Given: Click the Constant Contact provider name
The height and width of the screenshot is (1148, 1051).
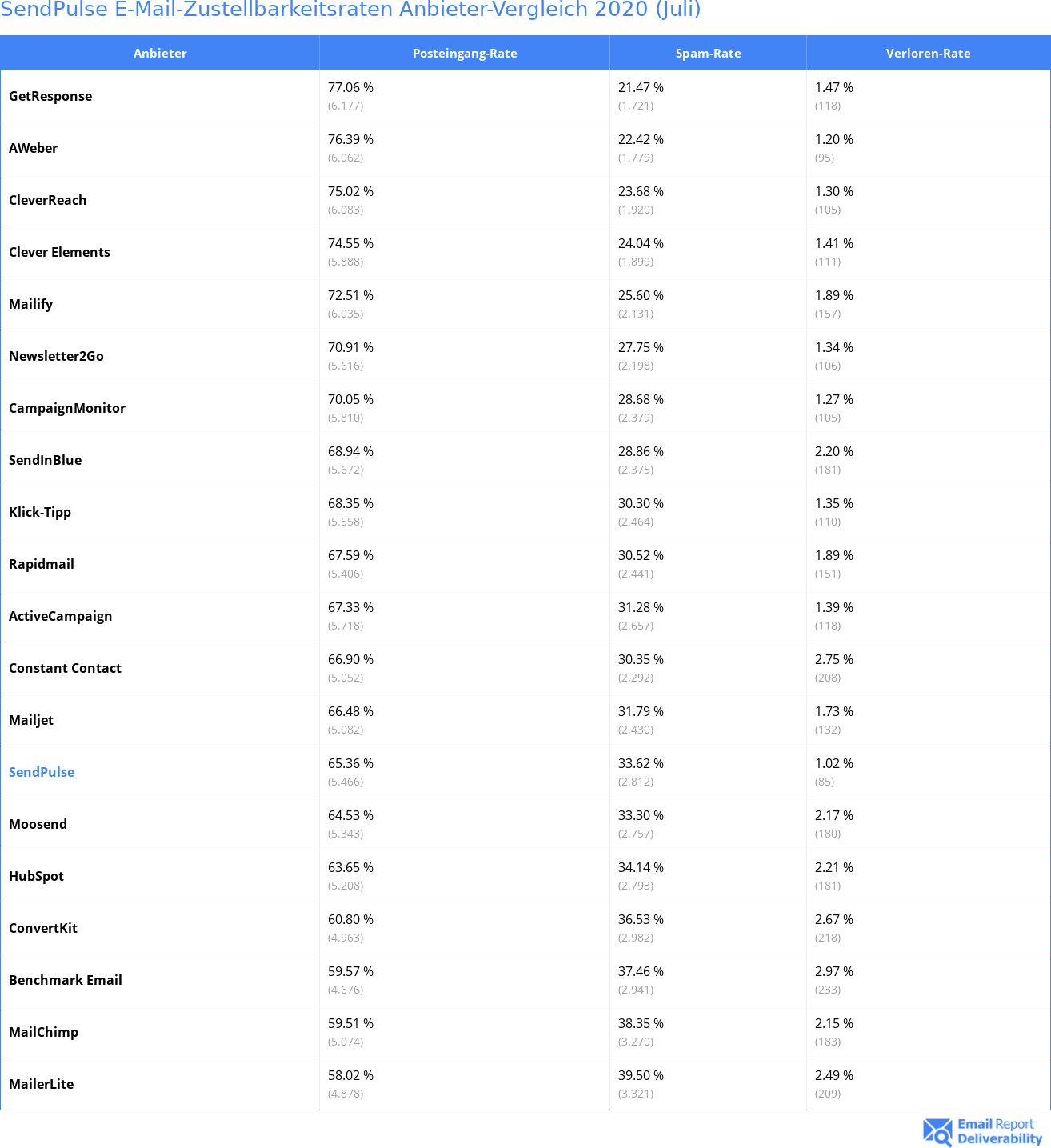Looking at the screenshot, I should [x=66, y=668].
